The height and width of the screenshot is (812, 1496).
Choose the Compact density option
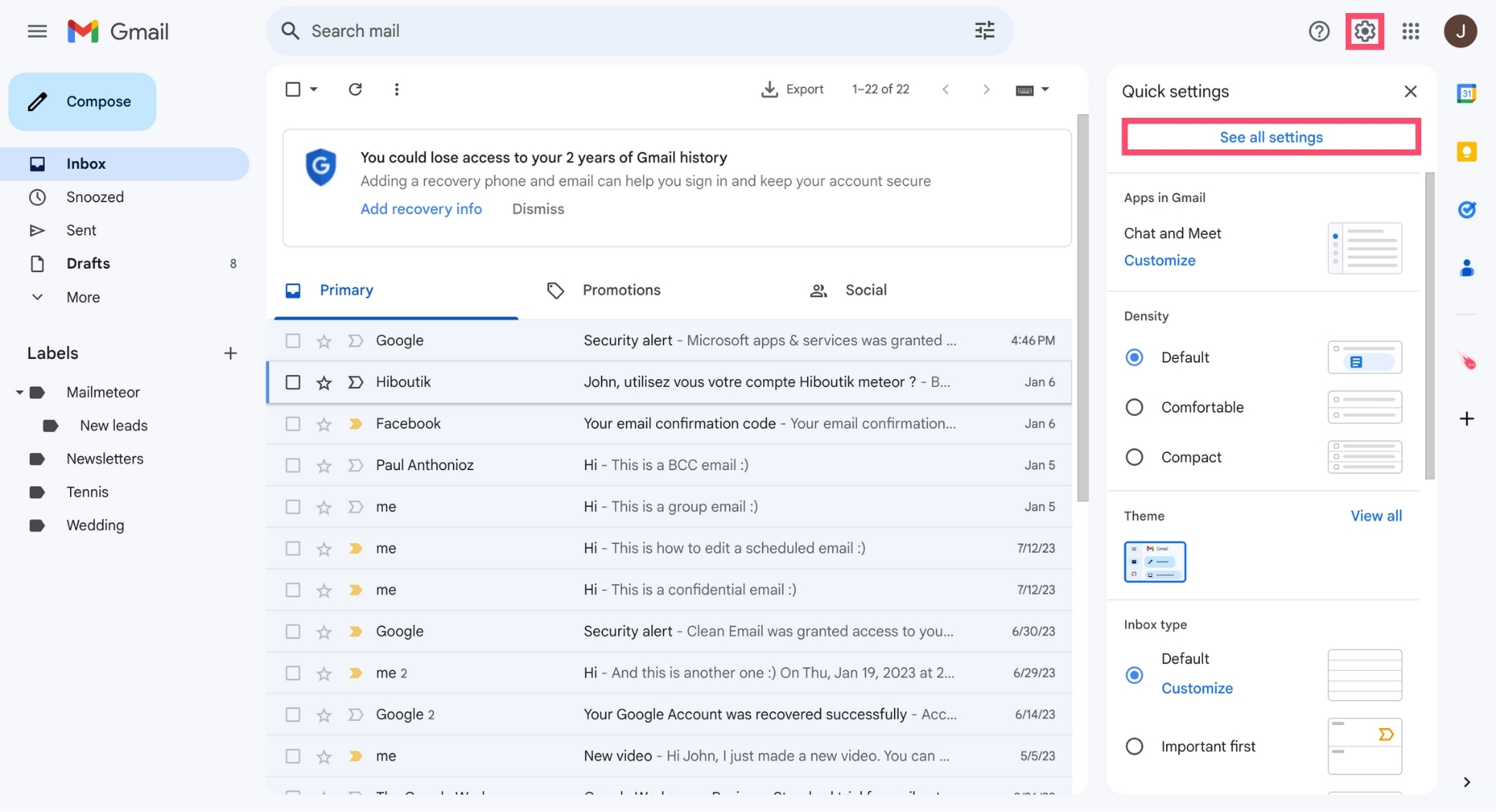tap(1134, 458)
